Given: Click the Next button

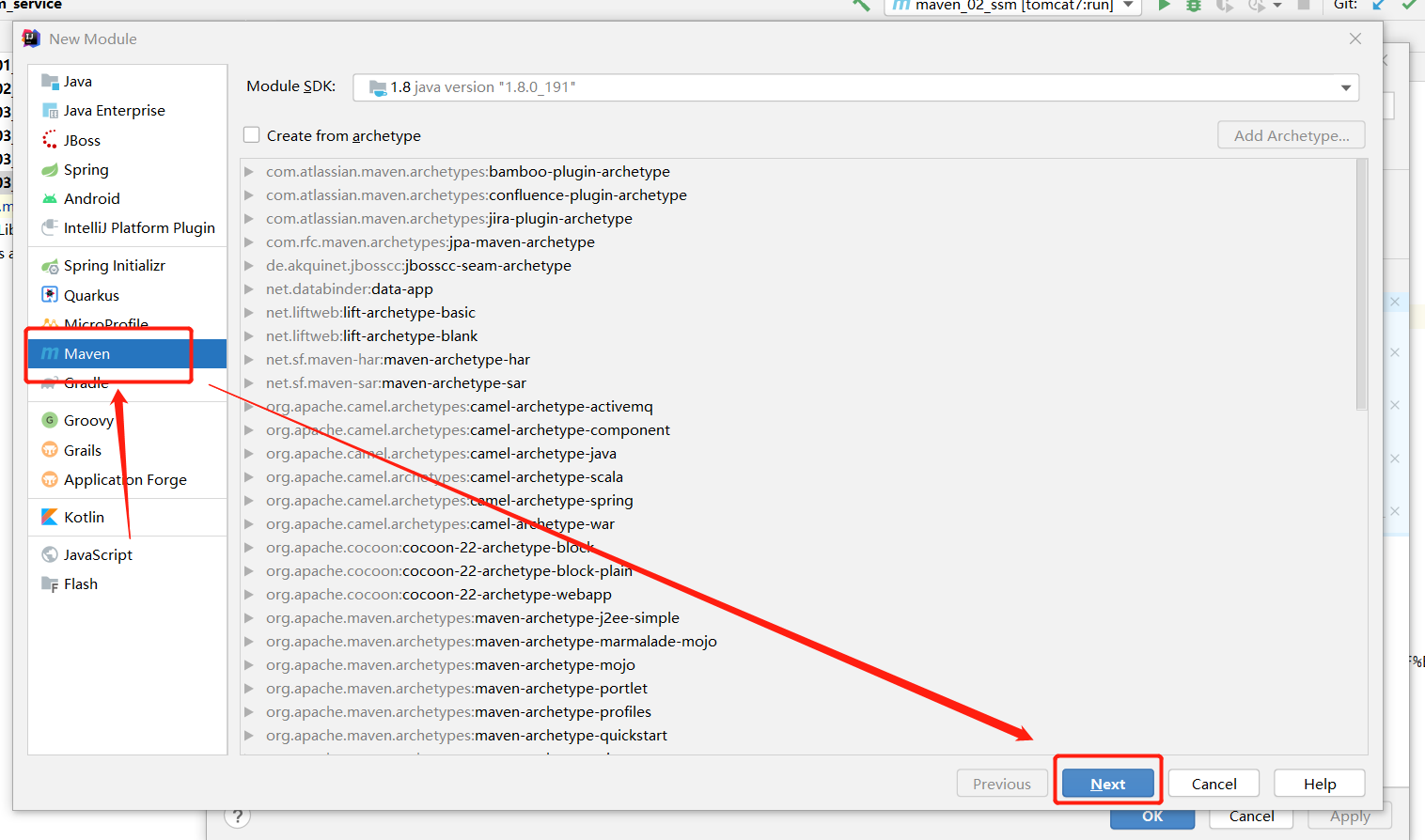Looking at the screenshot, I should (1108, 784).
